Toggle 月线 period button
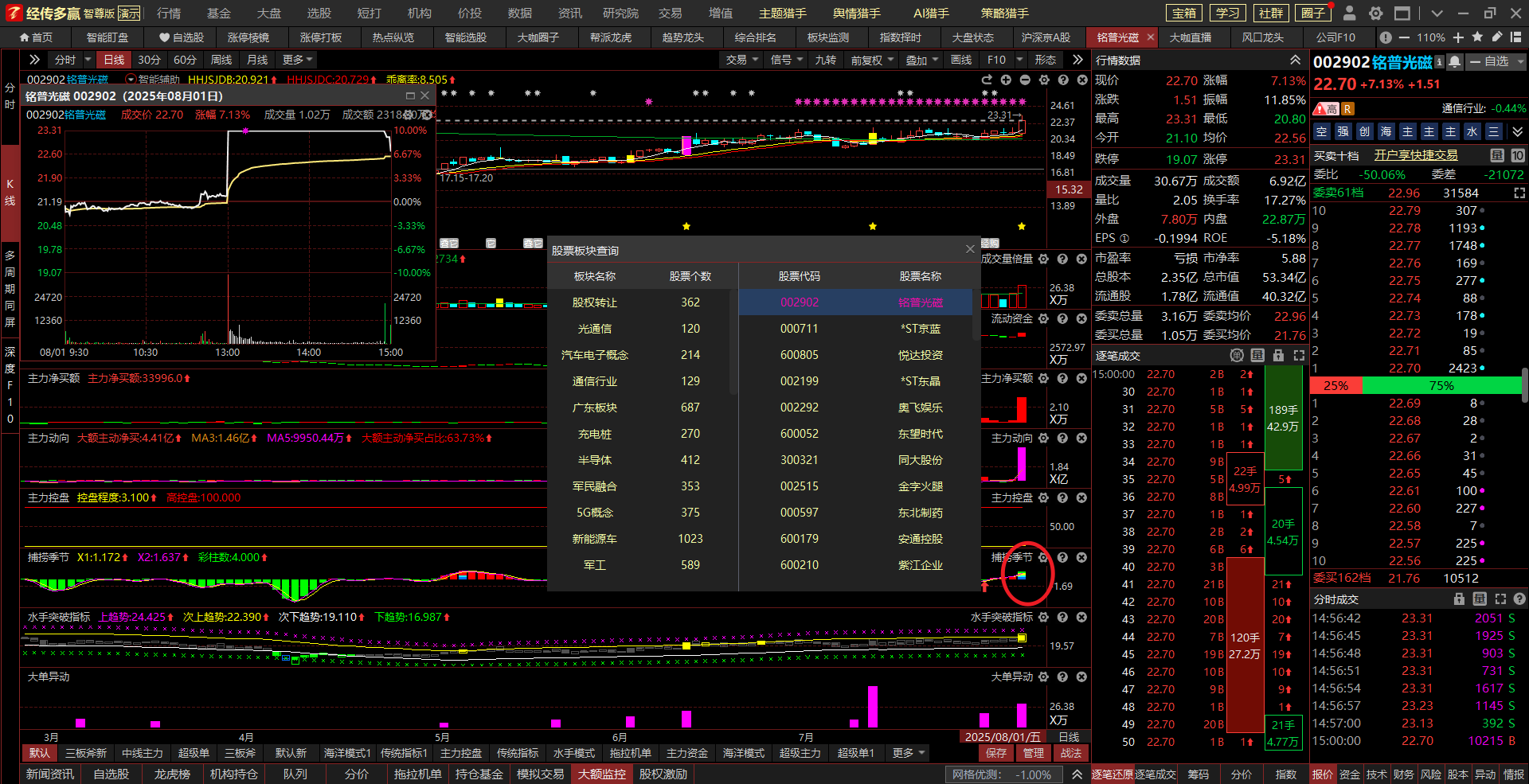The image size is (1529, 784). coord(257,60)
